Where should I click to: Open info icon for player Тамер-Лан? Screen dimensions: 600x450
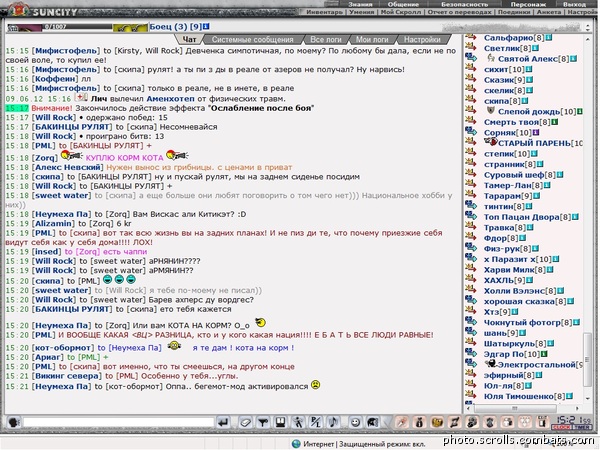point(547,185)
